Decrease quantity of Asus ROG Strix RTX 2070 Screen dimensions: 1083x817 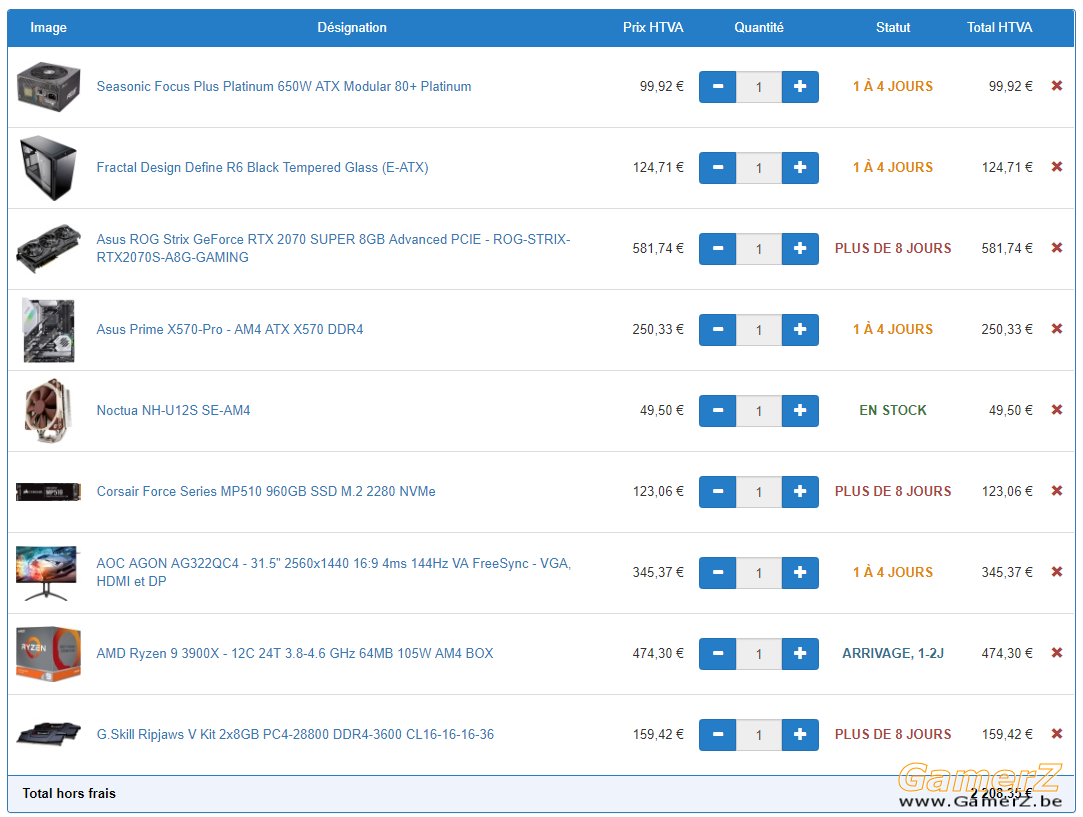pos(718,249)
